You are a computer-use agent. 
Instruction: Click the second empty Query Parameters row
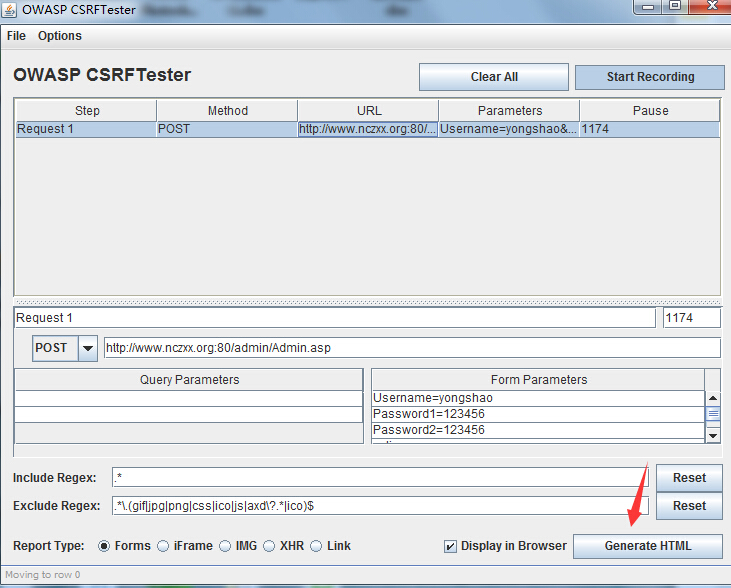(x=189, y=415)
